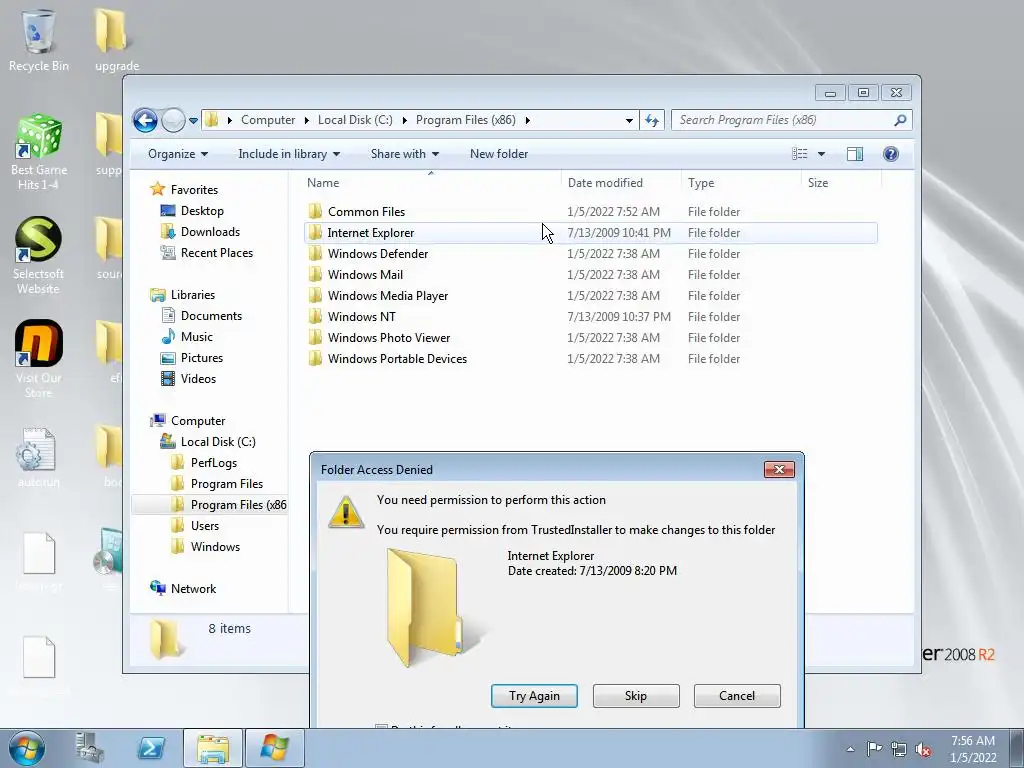Image resolution: width=1024 pixels, height=768 pixels.
Task: Open the Music library
Action: 196,337
